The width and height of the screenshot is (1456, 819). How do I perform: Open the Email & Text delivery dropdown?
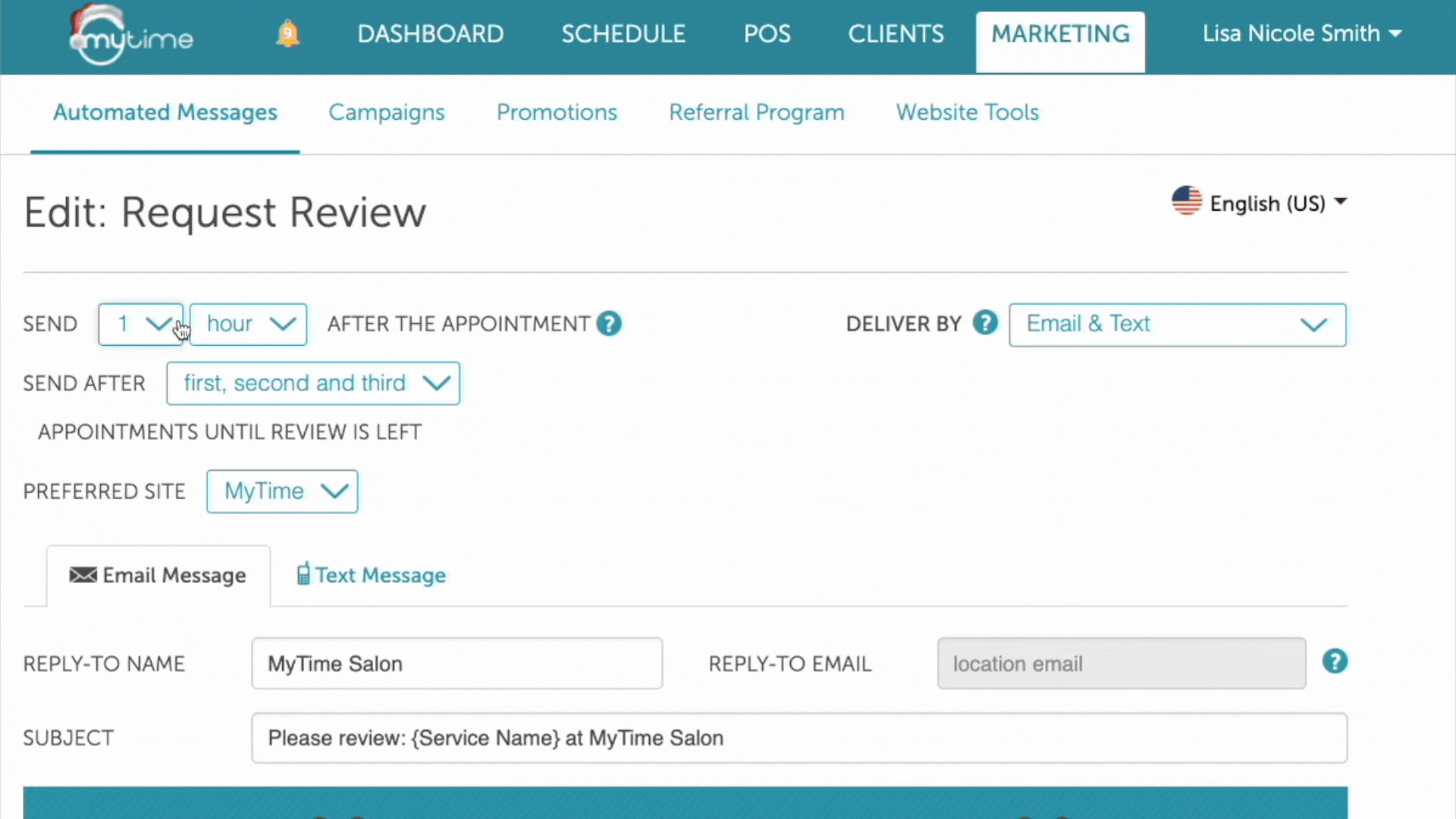[x=1177, y=325]
